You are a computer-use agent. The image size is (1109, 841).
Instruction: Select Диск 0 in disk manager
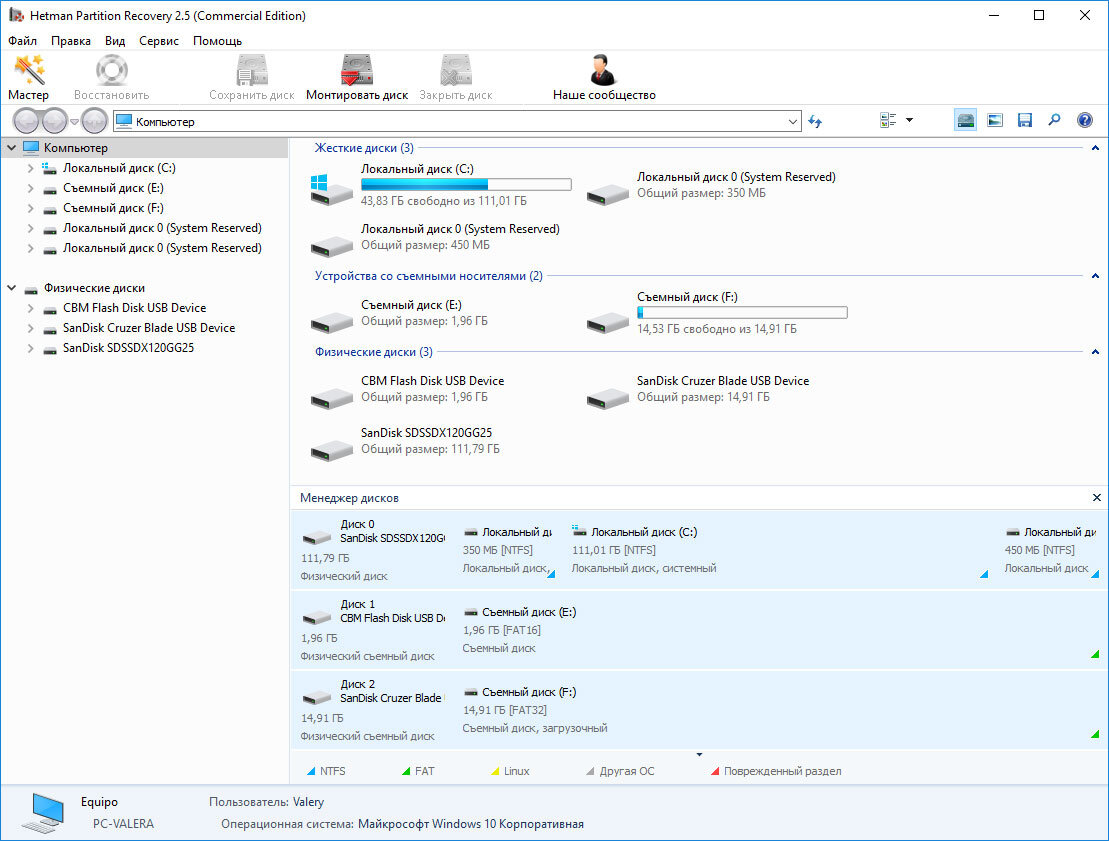pos(372,550)
